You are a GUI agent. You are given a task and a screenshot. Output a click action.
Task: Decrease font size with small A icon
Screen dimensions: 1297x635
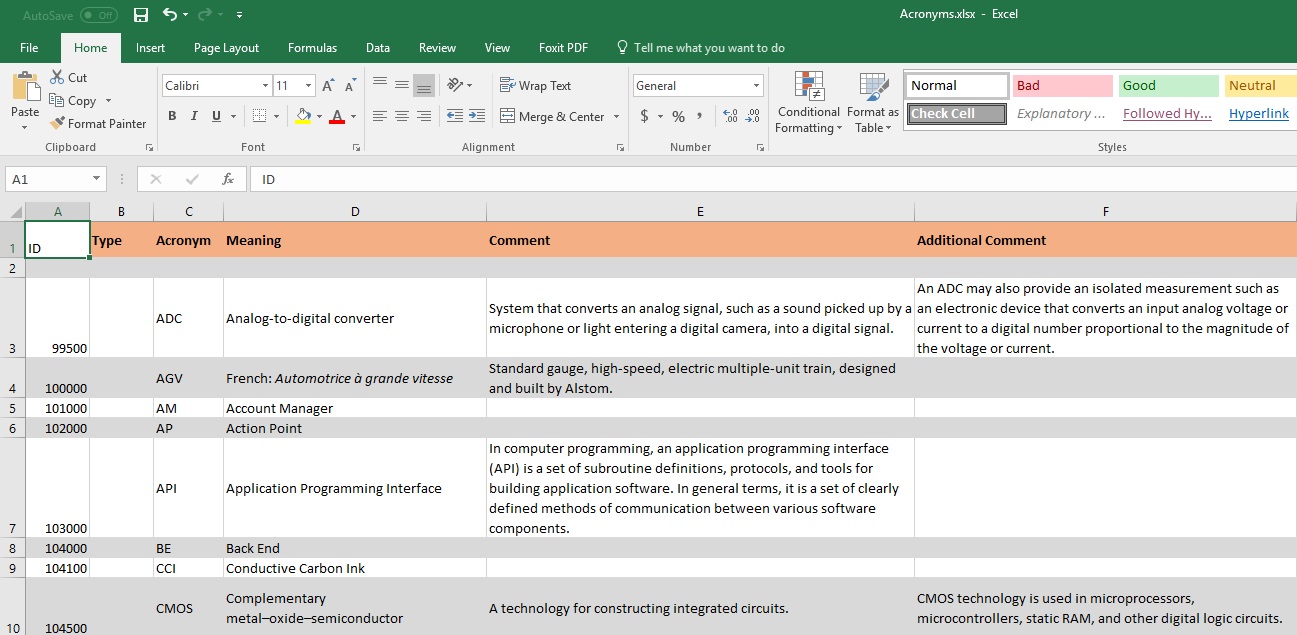pyautogui.click(x=348, y=86)
